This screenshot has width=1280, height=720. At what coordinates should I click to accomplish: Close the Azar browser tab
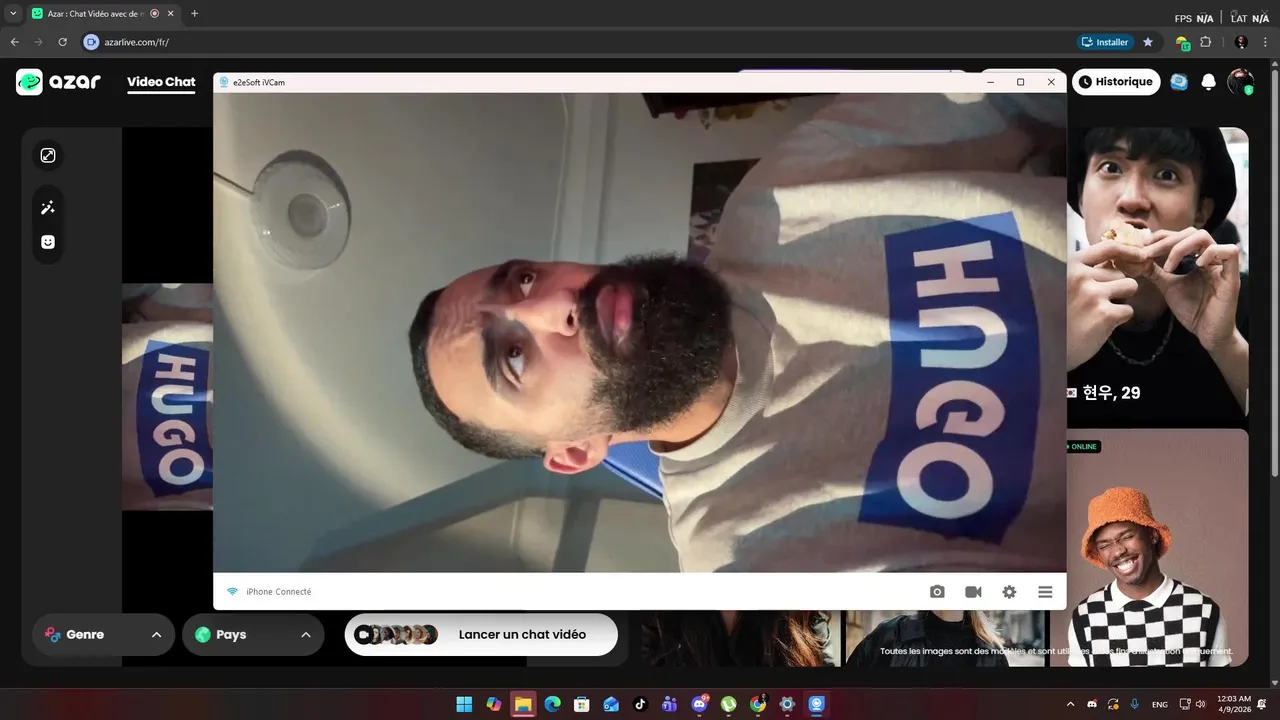171,14
